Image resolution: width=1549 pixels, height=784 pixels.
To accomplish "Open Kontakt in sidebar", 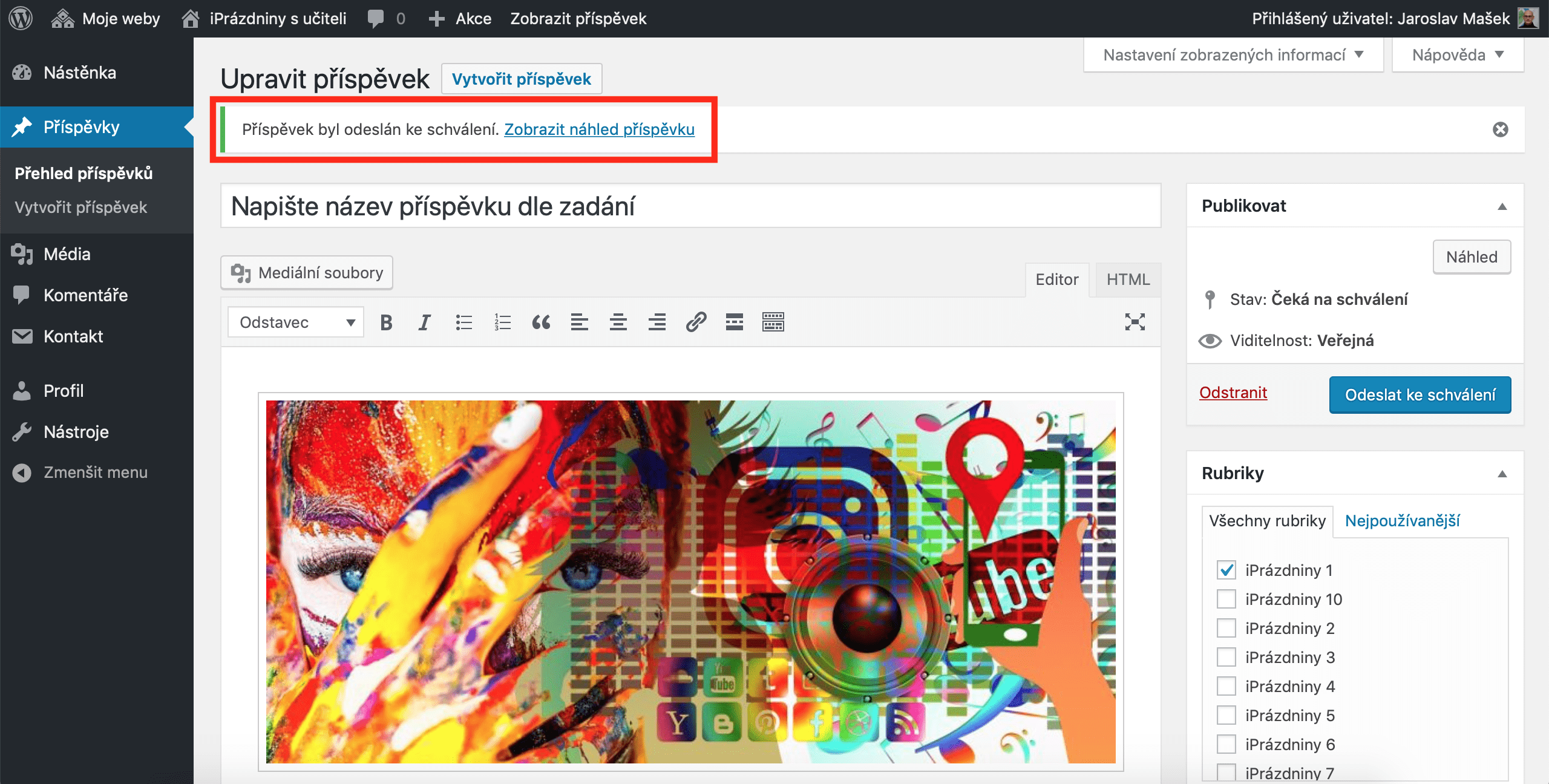I will pyautogui.click(x=97, y=336).
